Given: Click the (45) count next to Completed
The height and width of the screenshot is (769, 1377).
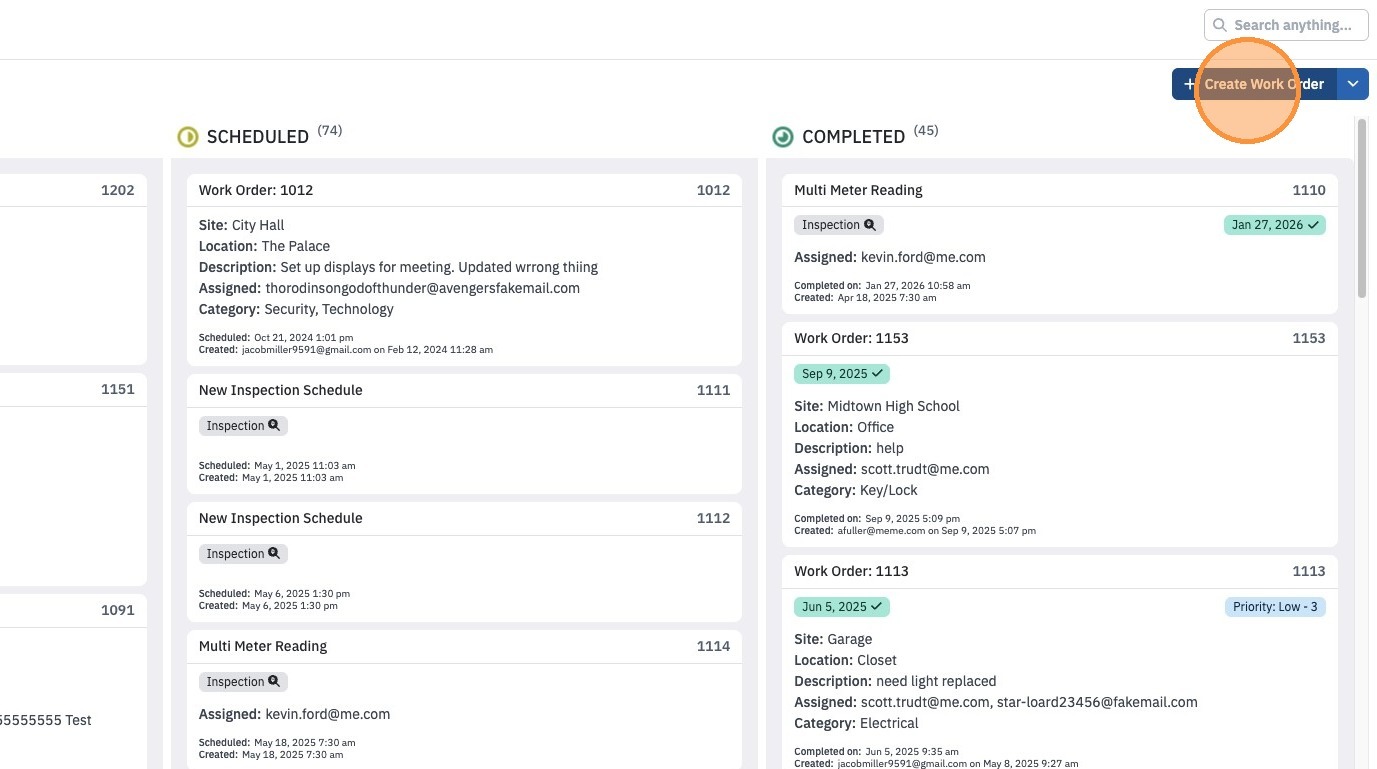Looking at the screenshot, I should tap(926, 131).
